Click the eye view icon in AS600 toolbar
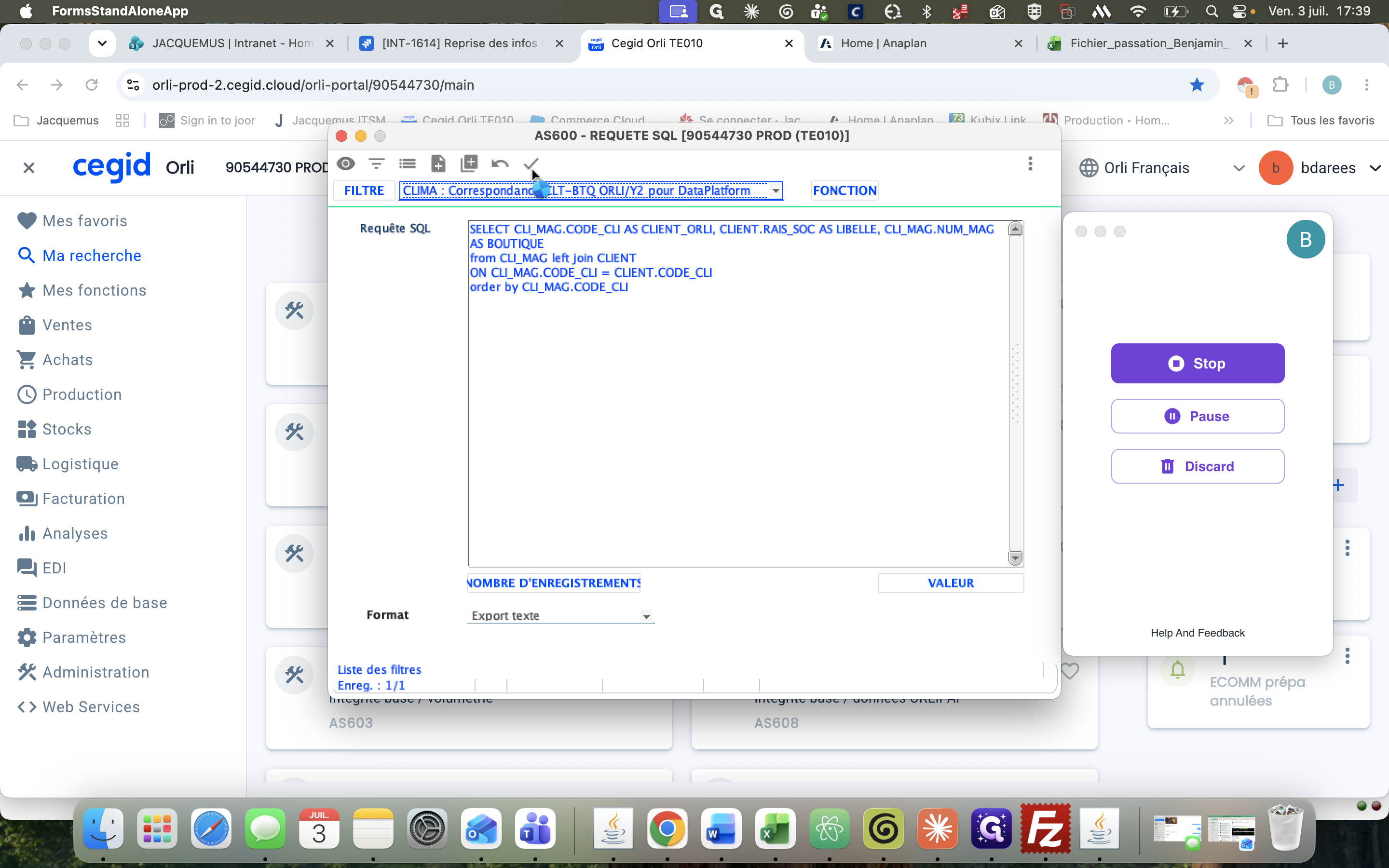 (x=345, y=163)
